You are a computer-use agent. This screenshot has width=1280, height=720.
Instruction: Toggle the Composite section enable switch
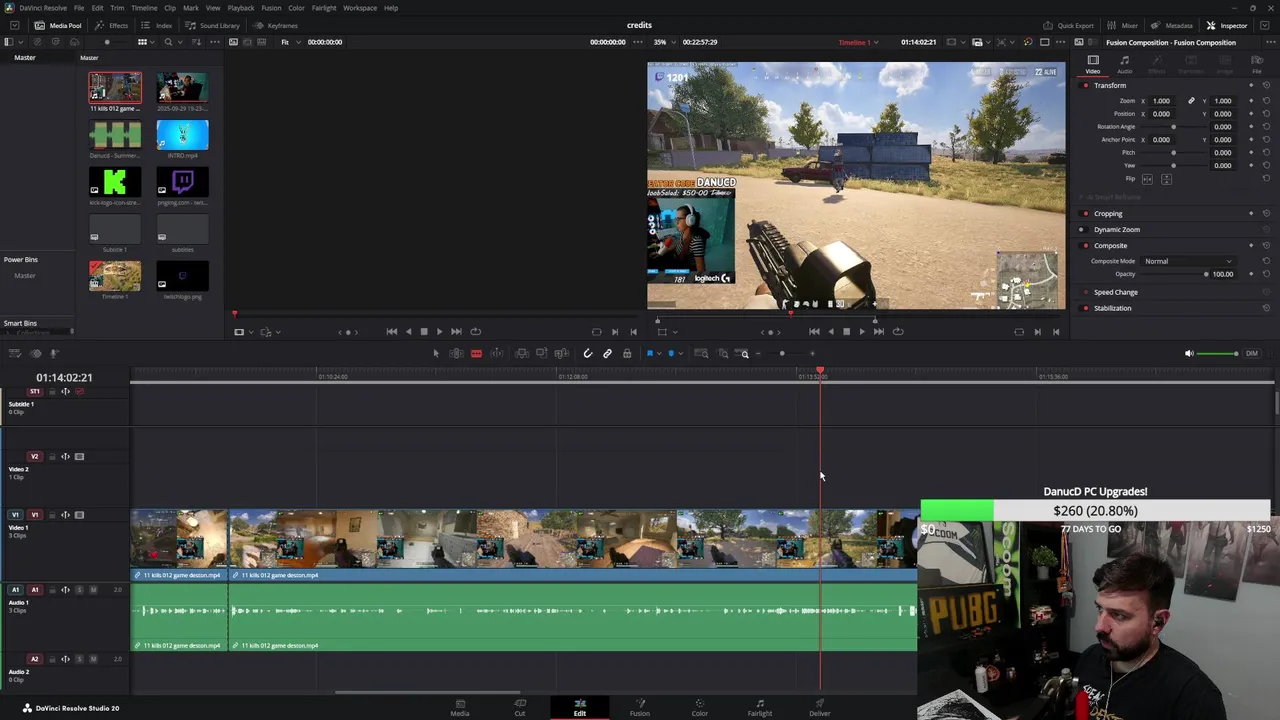pyautogui.click(x=1086, y=245)
